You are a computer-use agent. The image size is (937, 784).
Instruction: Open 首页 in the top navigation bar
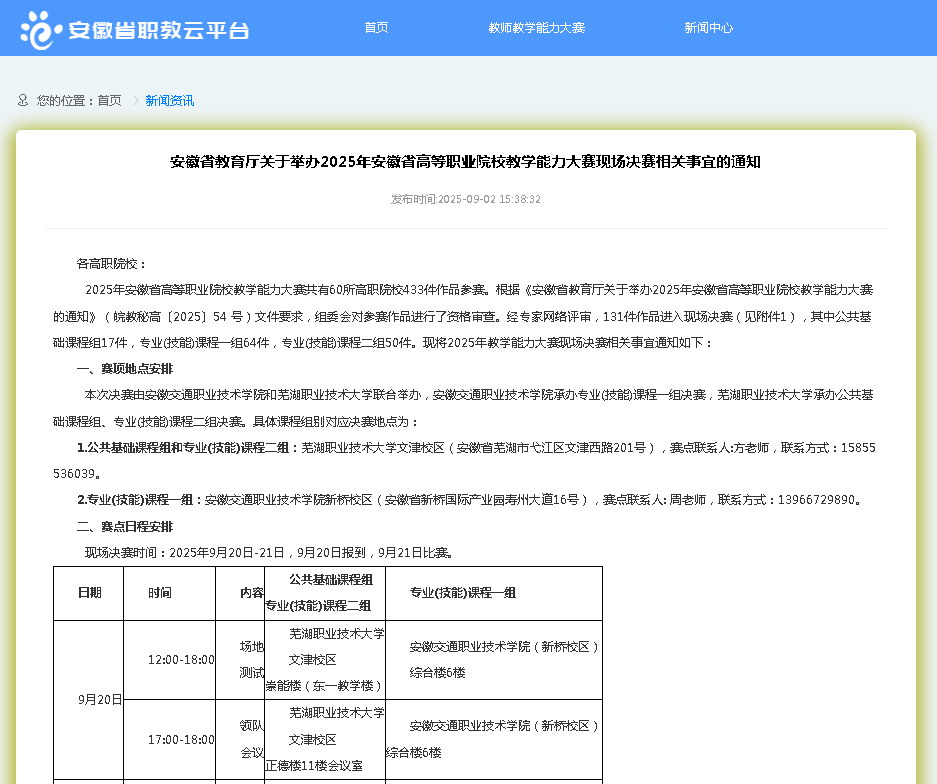pos(376,28)
